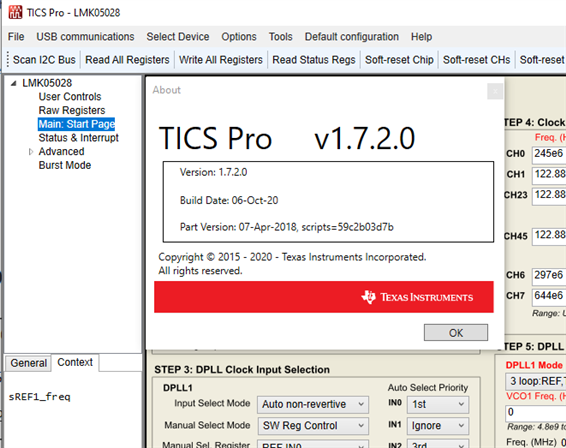
Task: Open the File menu
Action: coord(16,36)
